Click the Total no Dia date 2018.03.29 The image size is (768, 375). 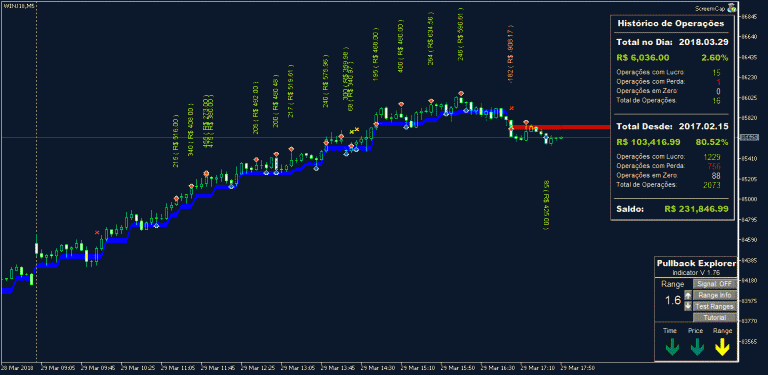click(x=703, y=42)
